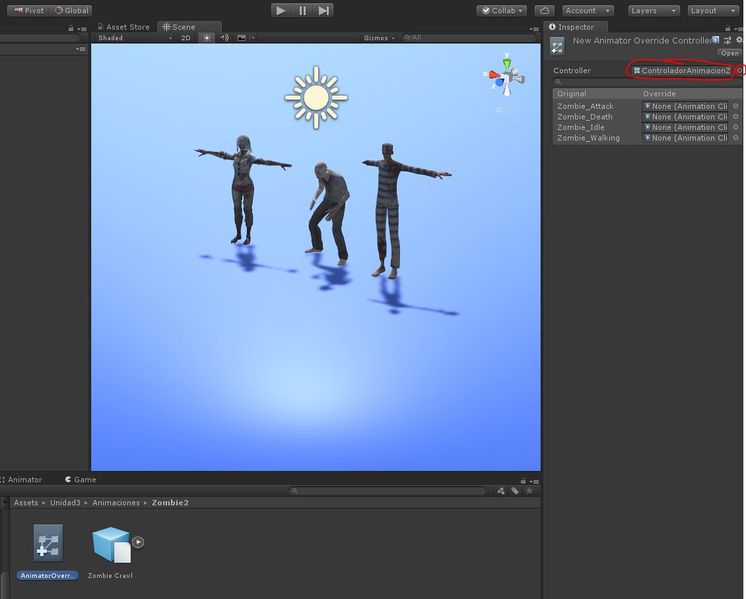Click the Scene gizmo red X axis cone
Image resolution: width=746 pixels, height=599 pixels.
(494, 75)
